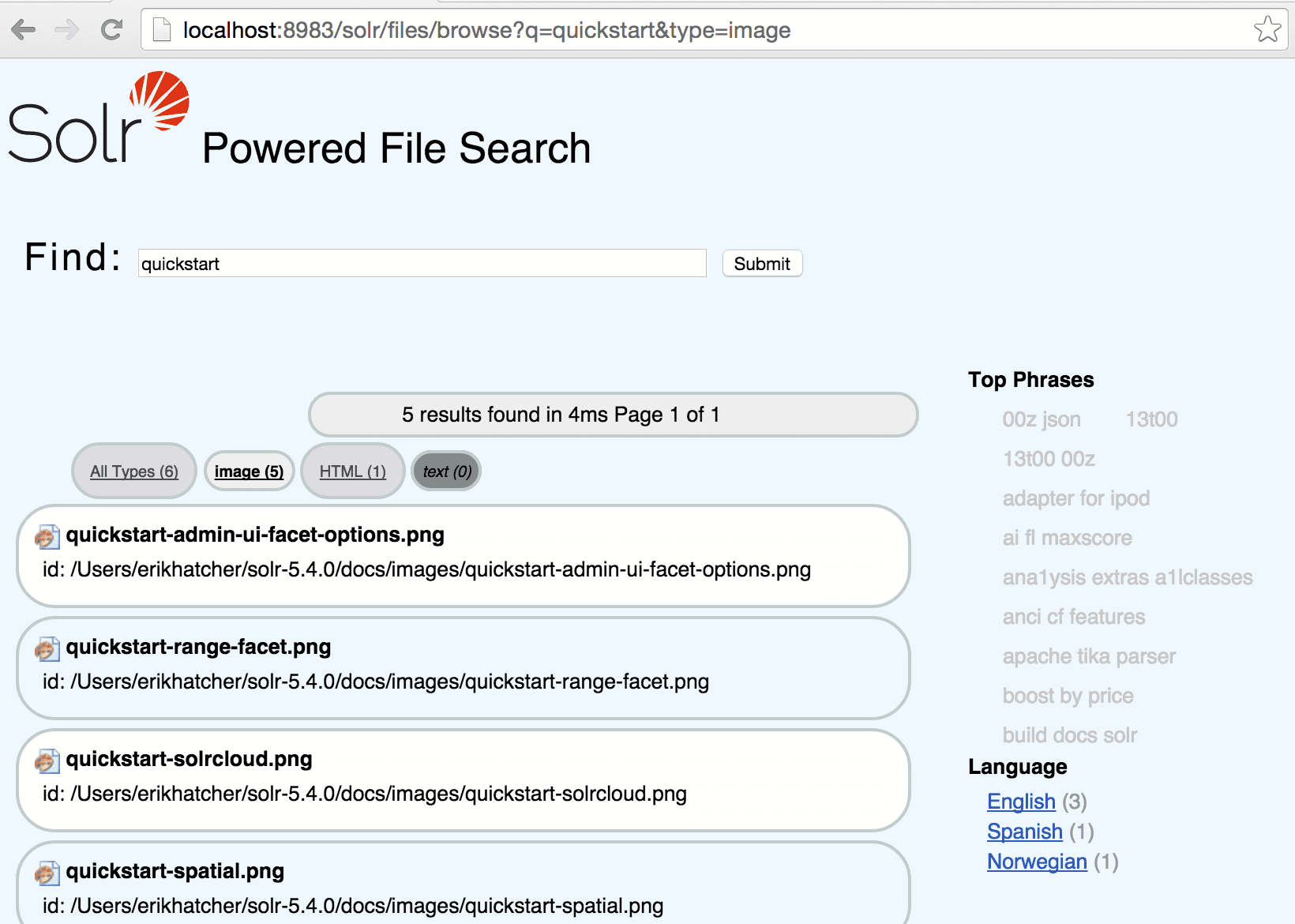The image size is (1295, 924).
Task: Click the '5 results found' status bar
Action: (x=614, y=415)
